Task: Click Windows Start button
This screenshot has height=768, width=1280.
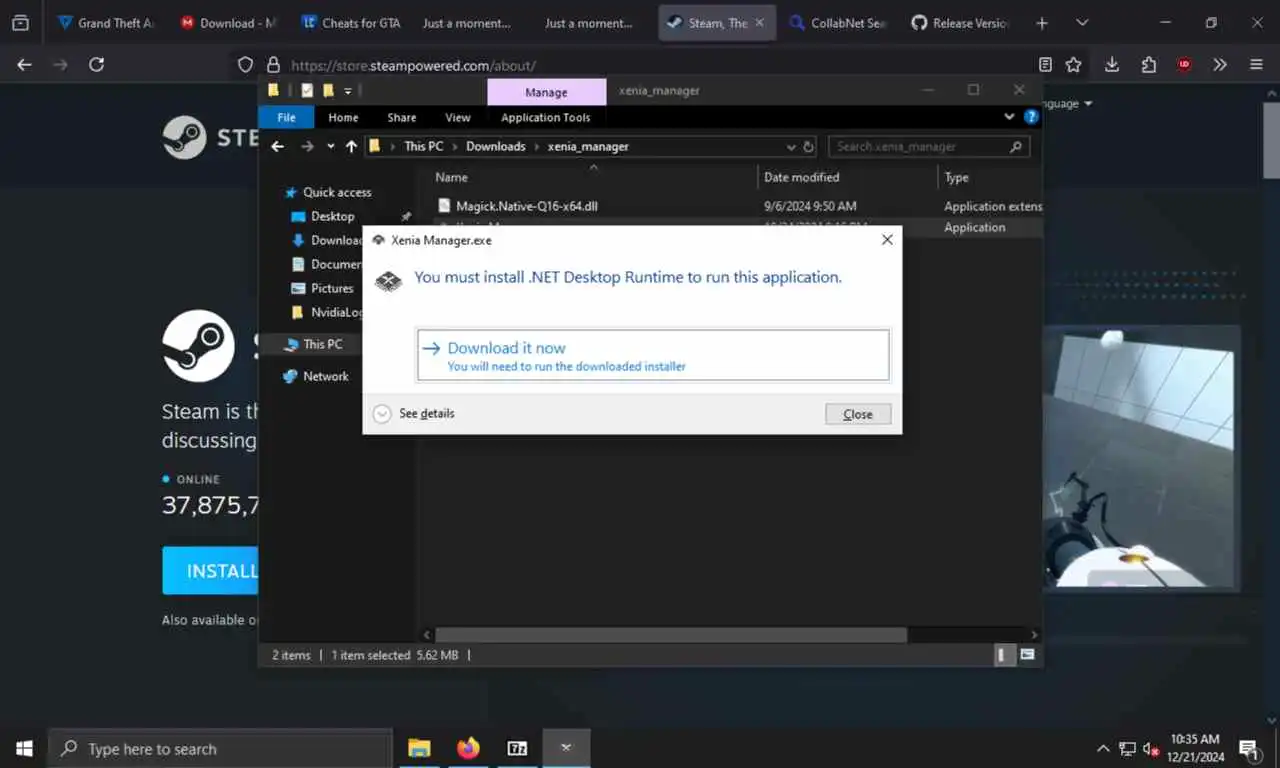Action: tap(24, 748)
